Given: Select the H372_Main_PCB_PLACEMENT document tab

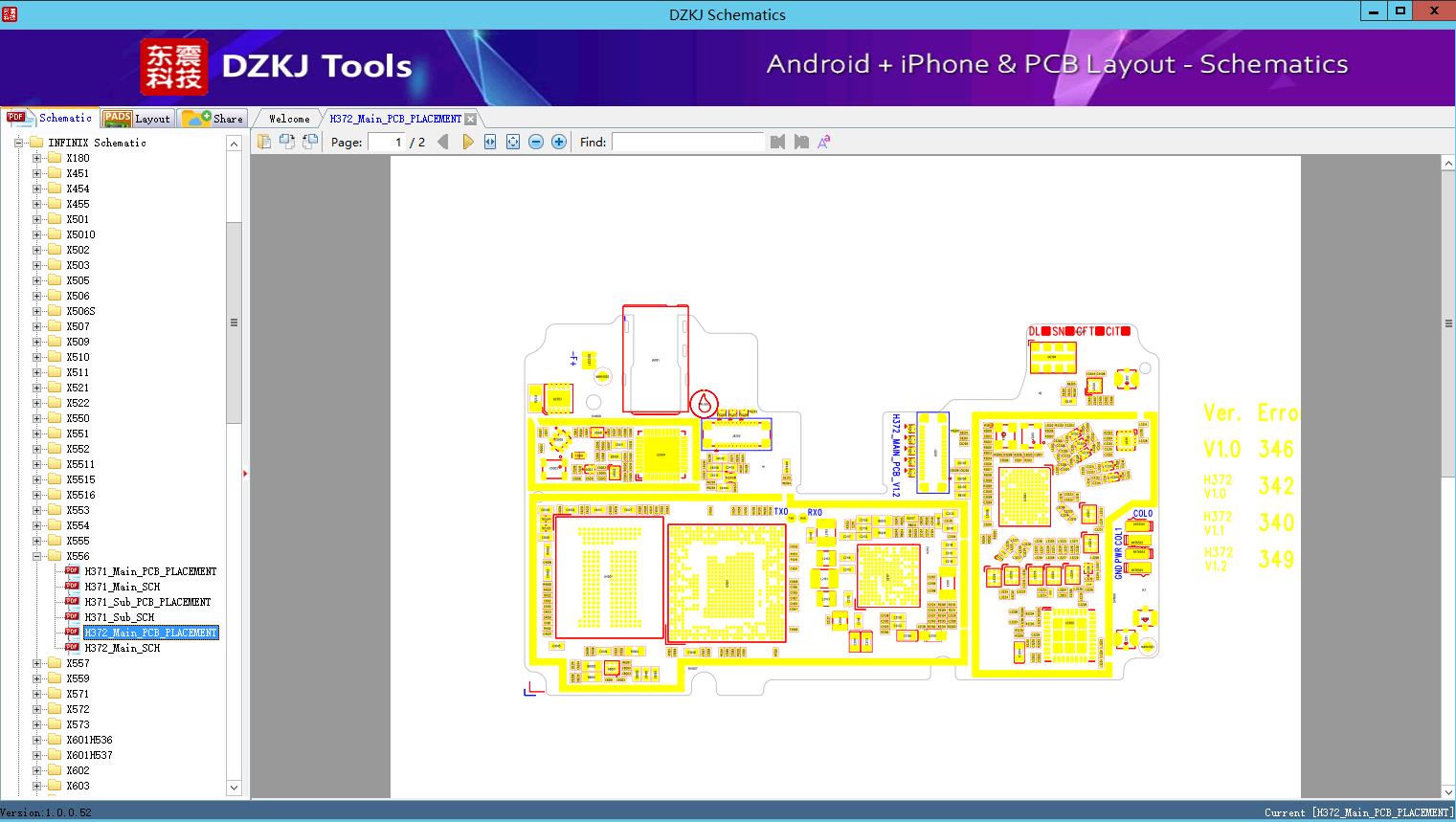Looking at the screenshot, I should tap(395, 119).
